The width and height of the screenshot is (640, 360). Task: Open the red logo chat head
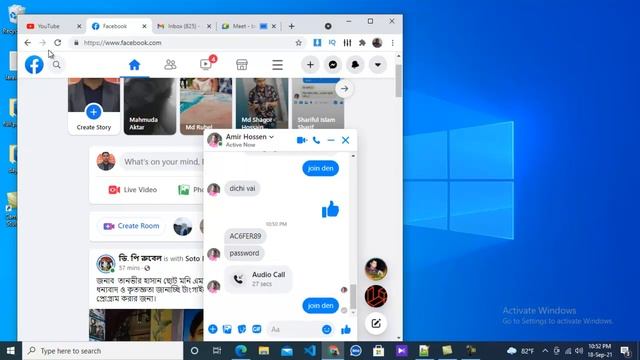[x=376, y=296]
